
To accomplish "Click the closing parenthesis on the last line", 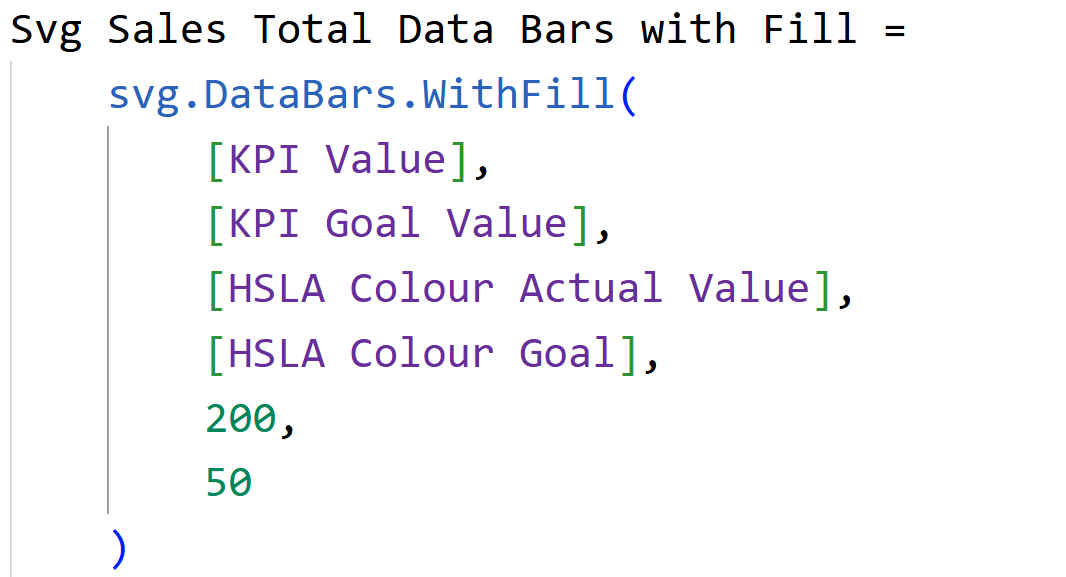I will coord(120,548).
